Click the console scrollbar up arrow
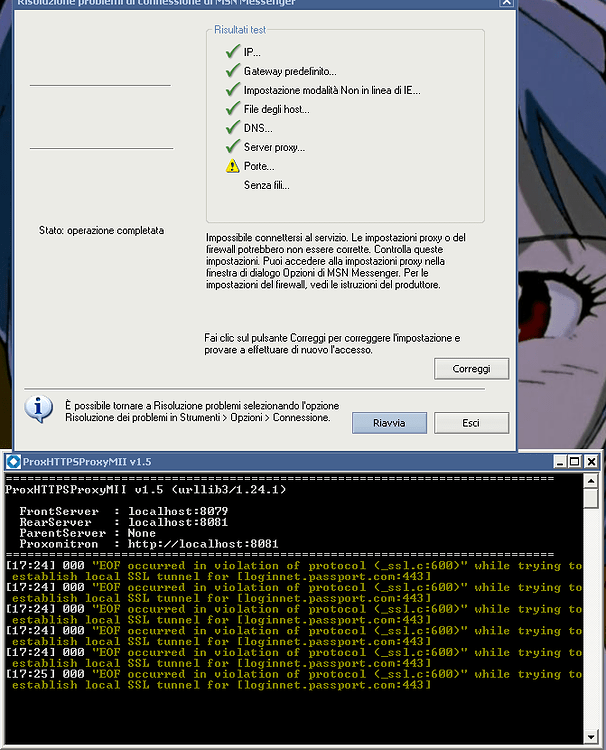Screen dimensions: 606x750 [591, 481]
